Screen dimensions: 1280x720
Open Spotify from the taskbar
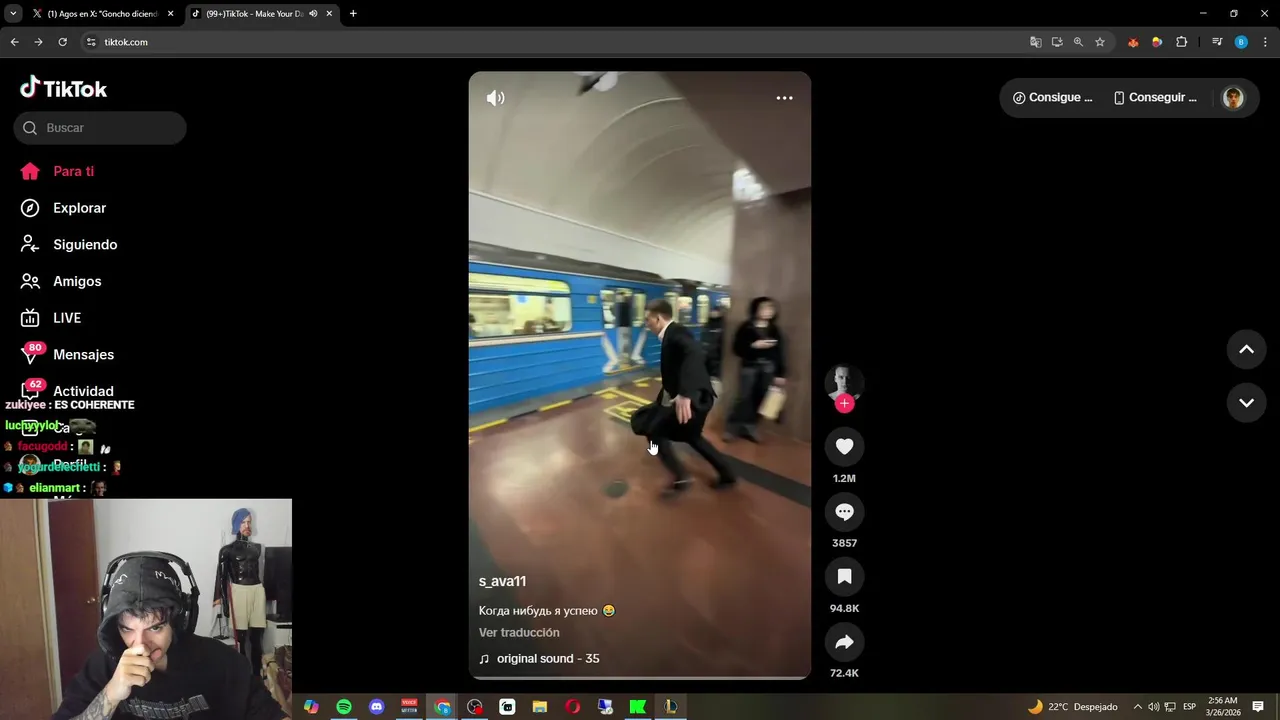(344, 707)
